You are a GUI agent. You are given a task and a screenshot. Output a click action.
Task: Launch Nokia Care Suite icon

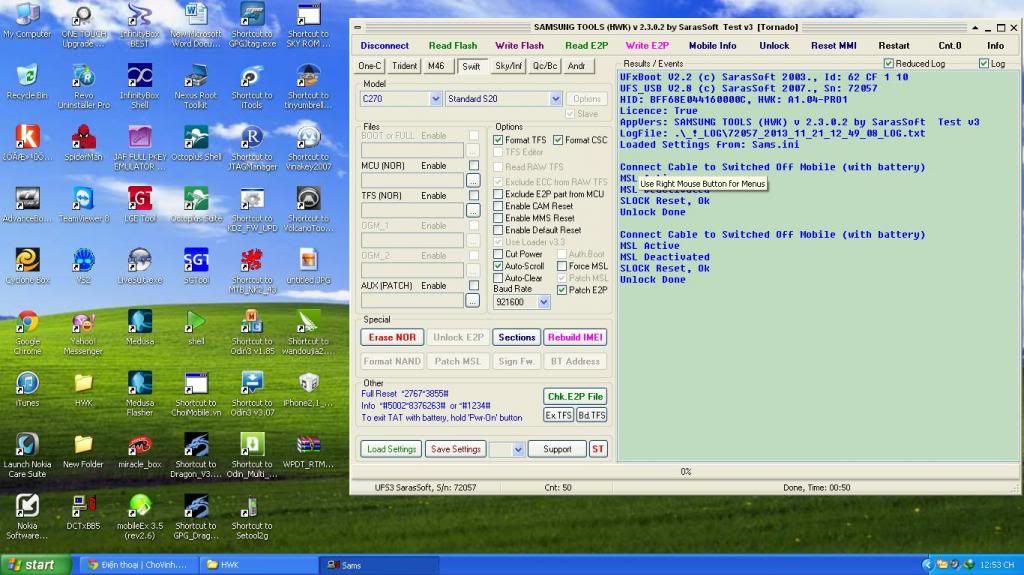pyautogui.click(x=27, y=455)
